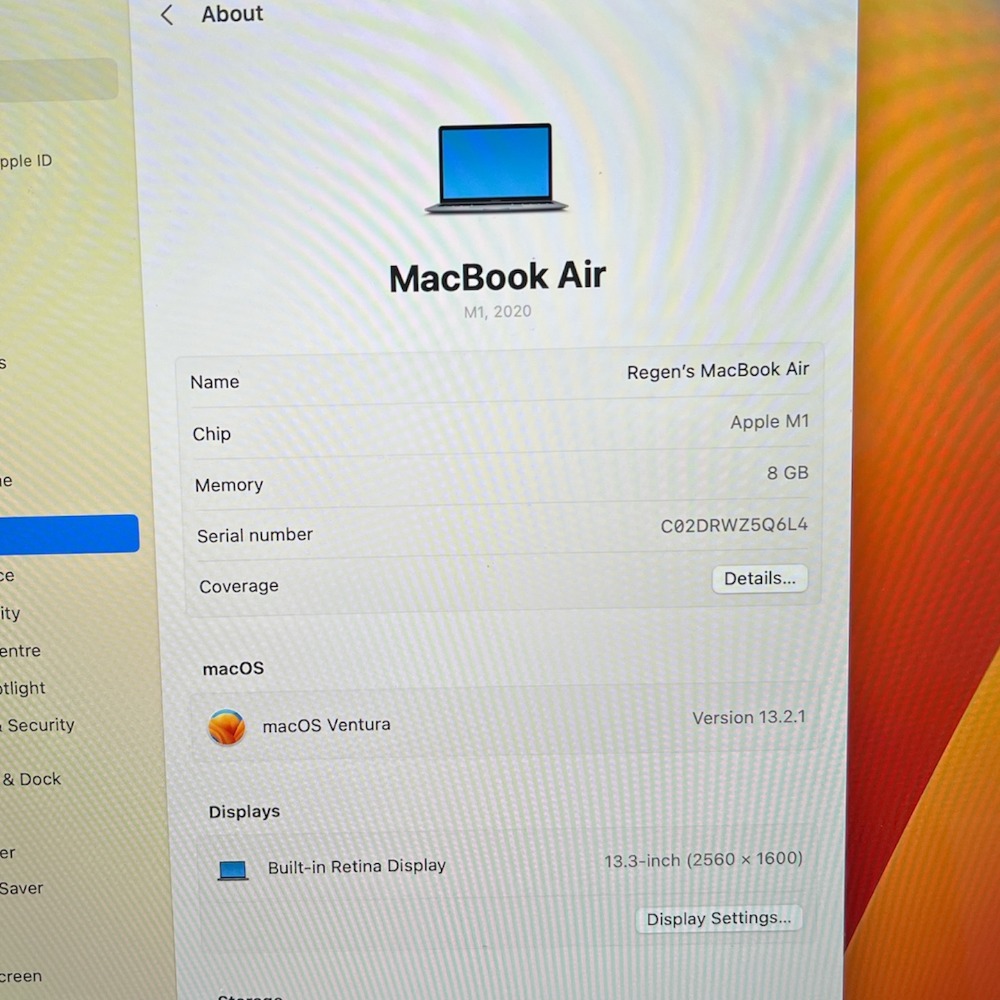1000x1000 pixels.
Task: Click the Built-in Retina Display icon
Action: pos(233,870)
